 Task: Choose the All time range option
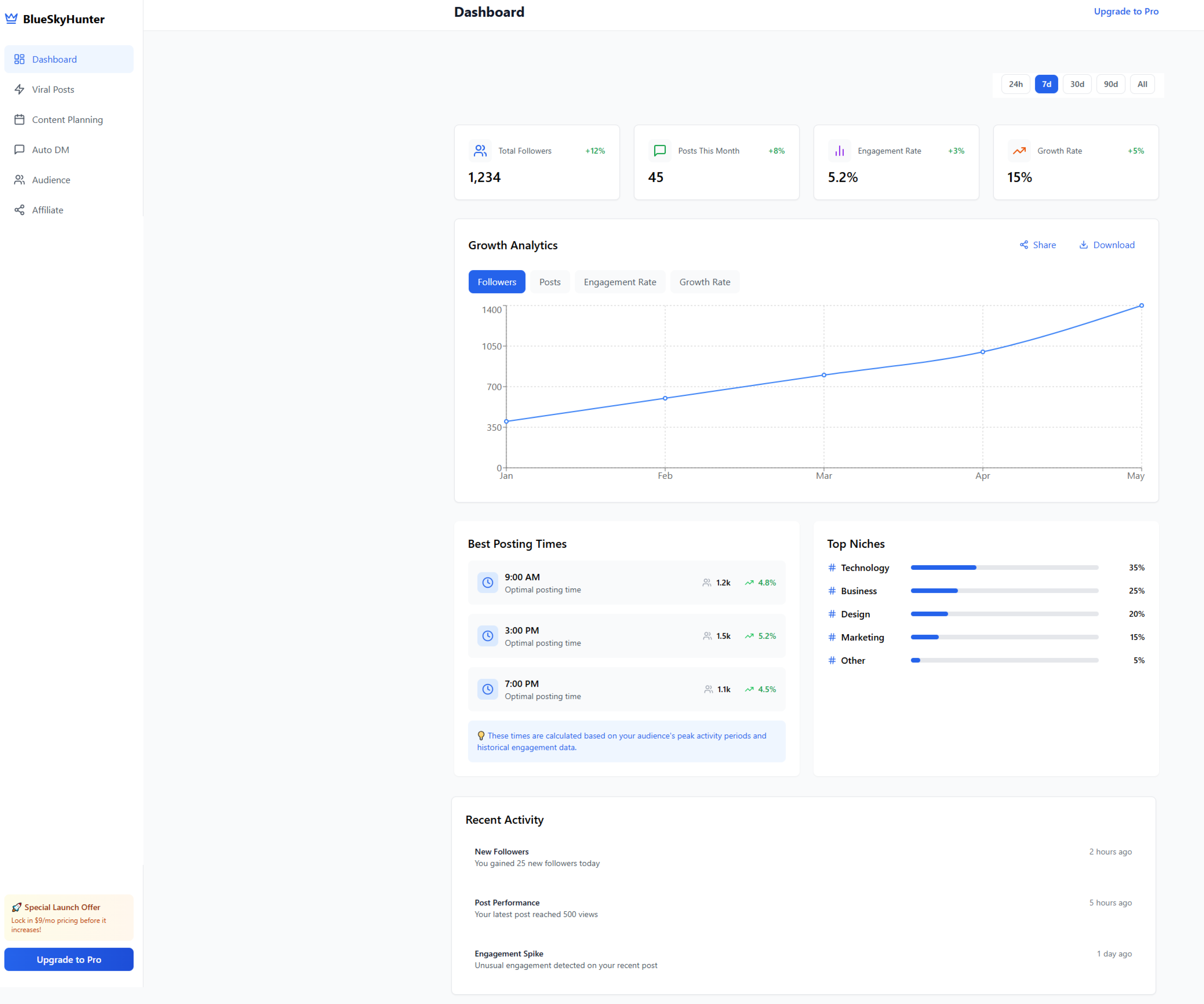click(1142, 84)
